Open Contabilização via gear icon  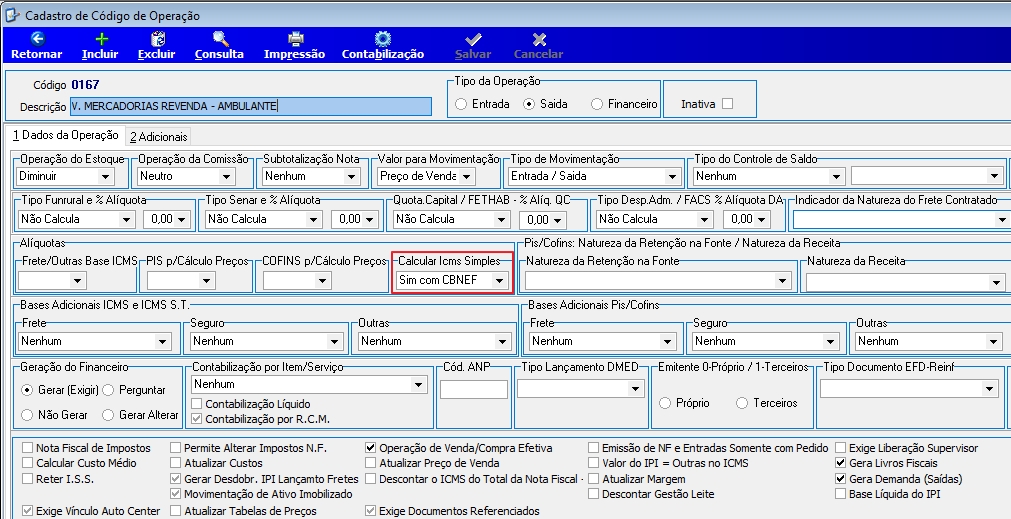[383, 39]
